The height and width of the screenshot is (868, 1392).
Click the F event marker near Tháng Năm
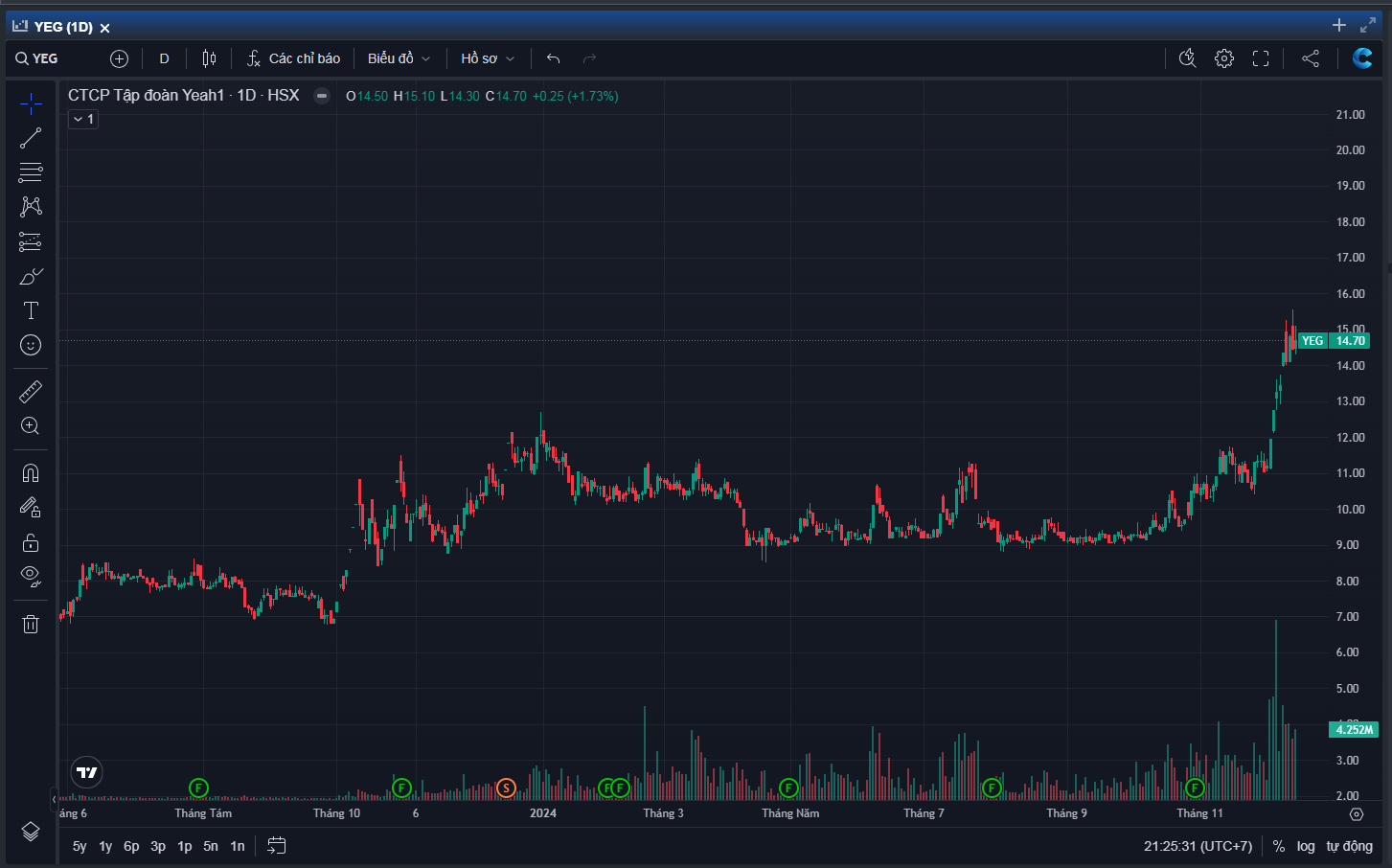pyautogui.click(x=788, y=788)
